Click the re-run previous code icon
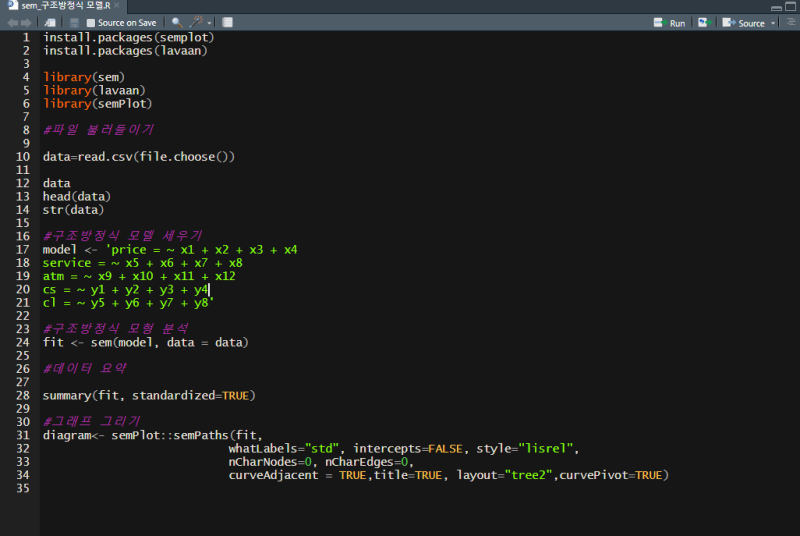This screenshot has height=536, width=800. pos(703,22)
